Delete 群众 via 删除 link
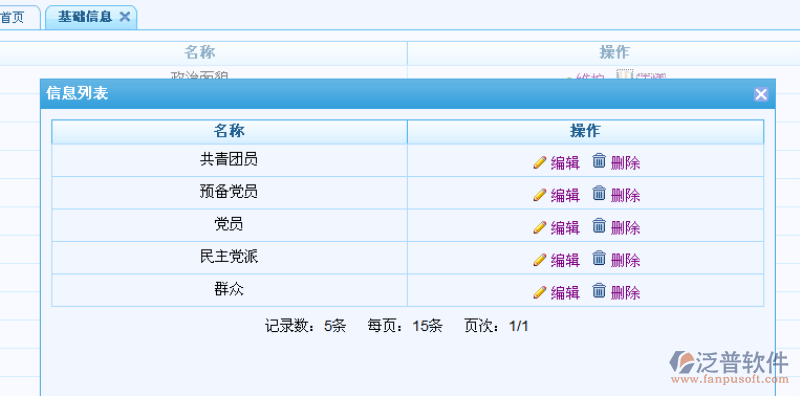The image size is (800, 396). (625, 293)
